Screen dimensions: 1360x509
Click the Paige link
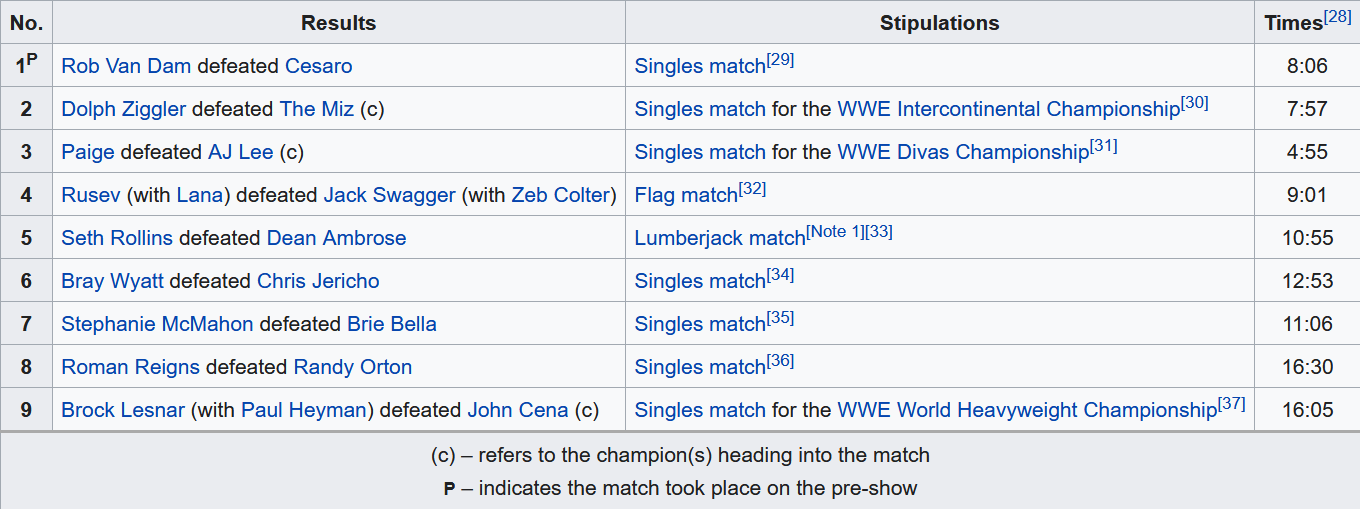[88, 152]
